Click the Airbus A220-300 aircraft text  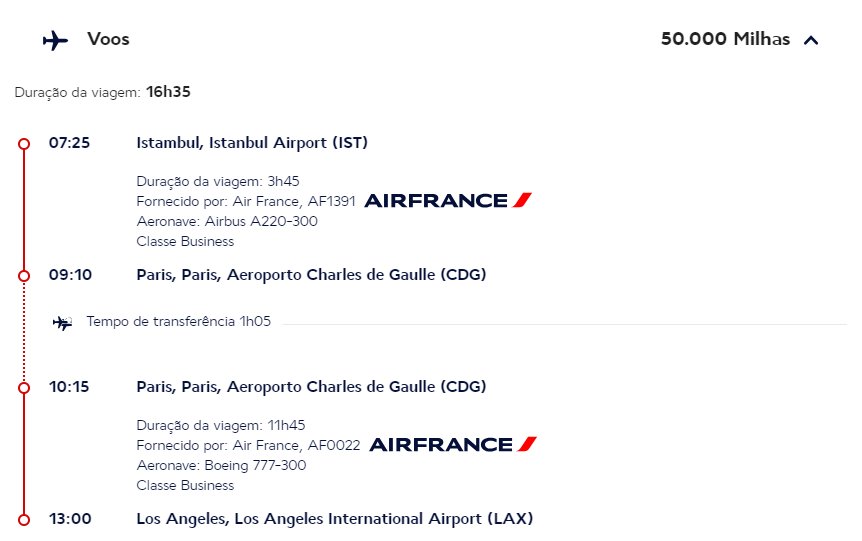[x=261, y=222]
